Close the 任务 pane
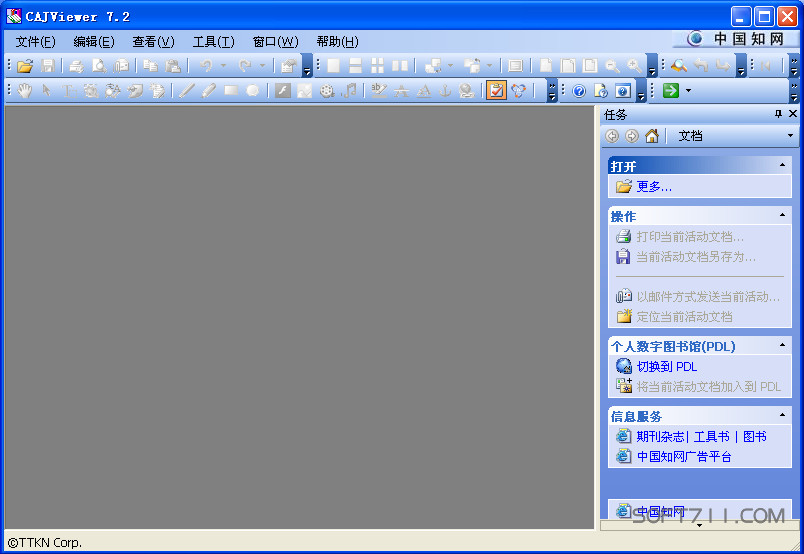This screenshot has width=804, height=554. [793, 114]
